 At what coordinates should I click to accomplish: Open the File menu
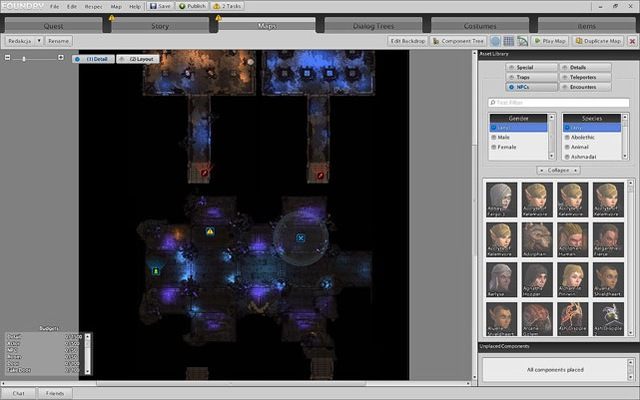[54, 7]
